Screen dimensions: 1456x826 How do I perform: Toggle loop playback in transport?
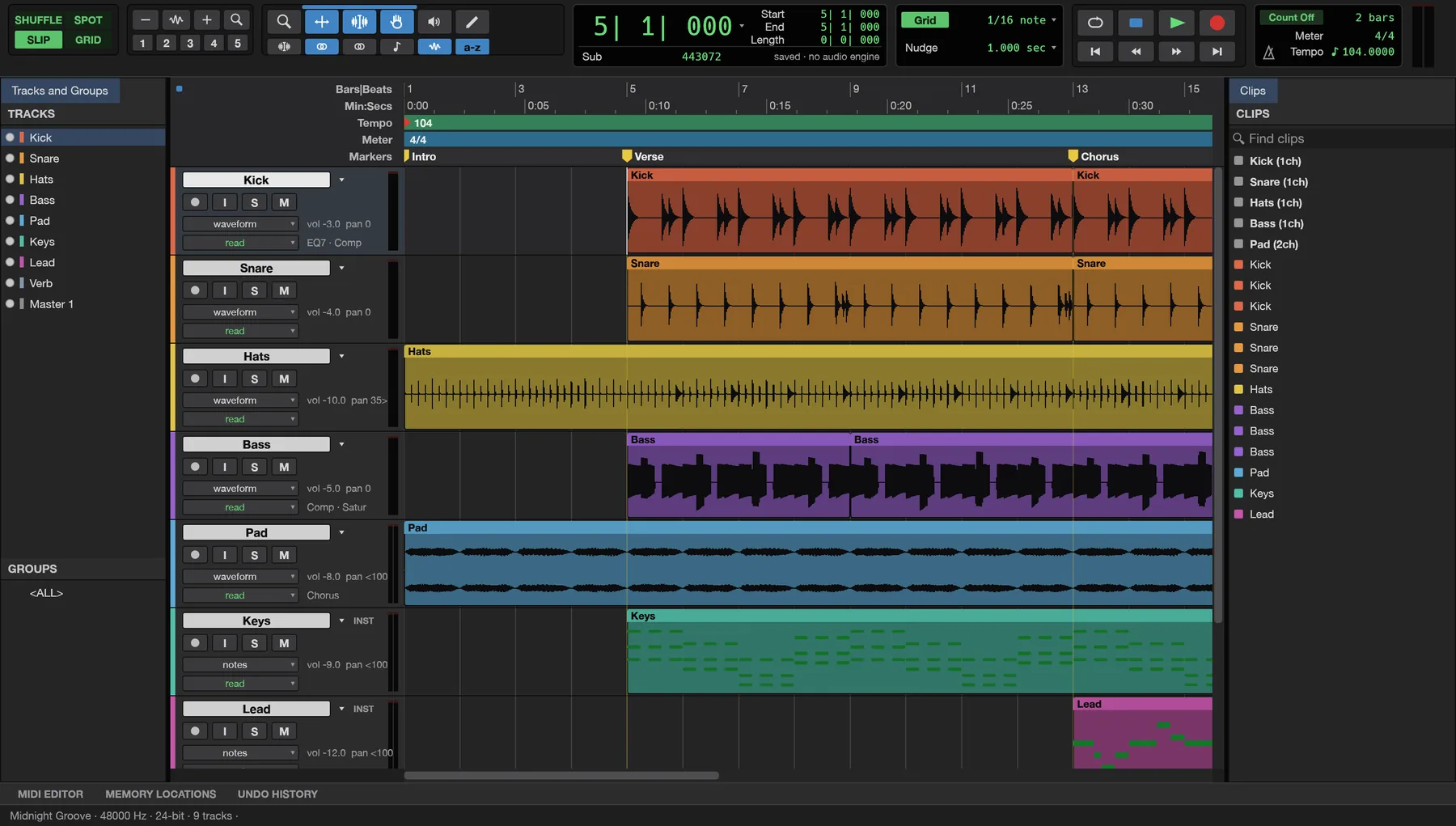(x=1095, y=23)
